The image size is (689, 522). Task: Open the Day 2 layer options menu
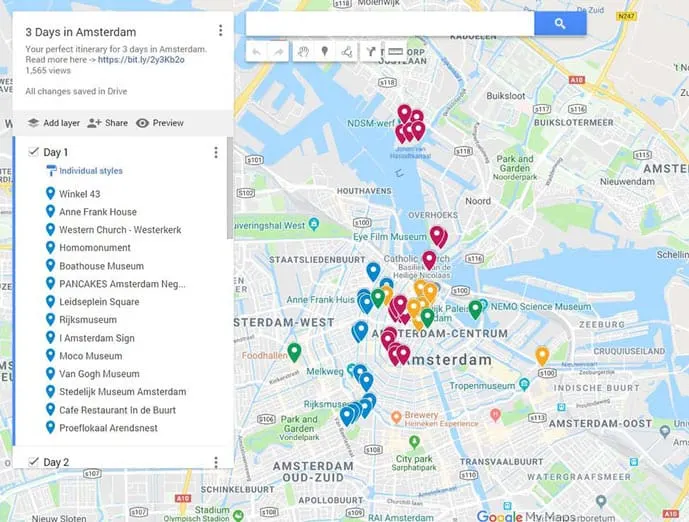click(216, 462)
